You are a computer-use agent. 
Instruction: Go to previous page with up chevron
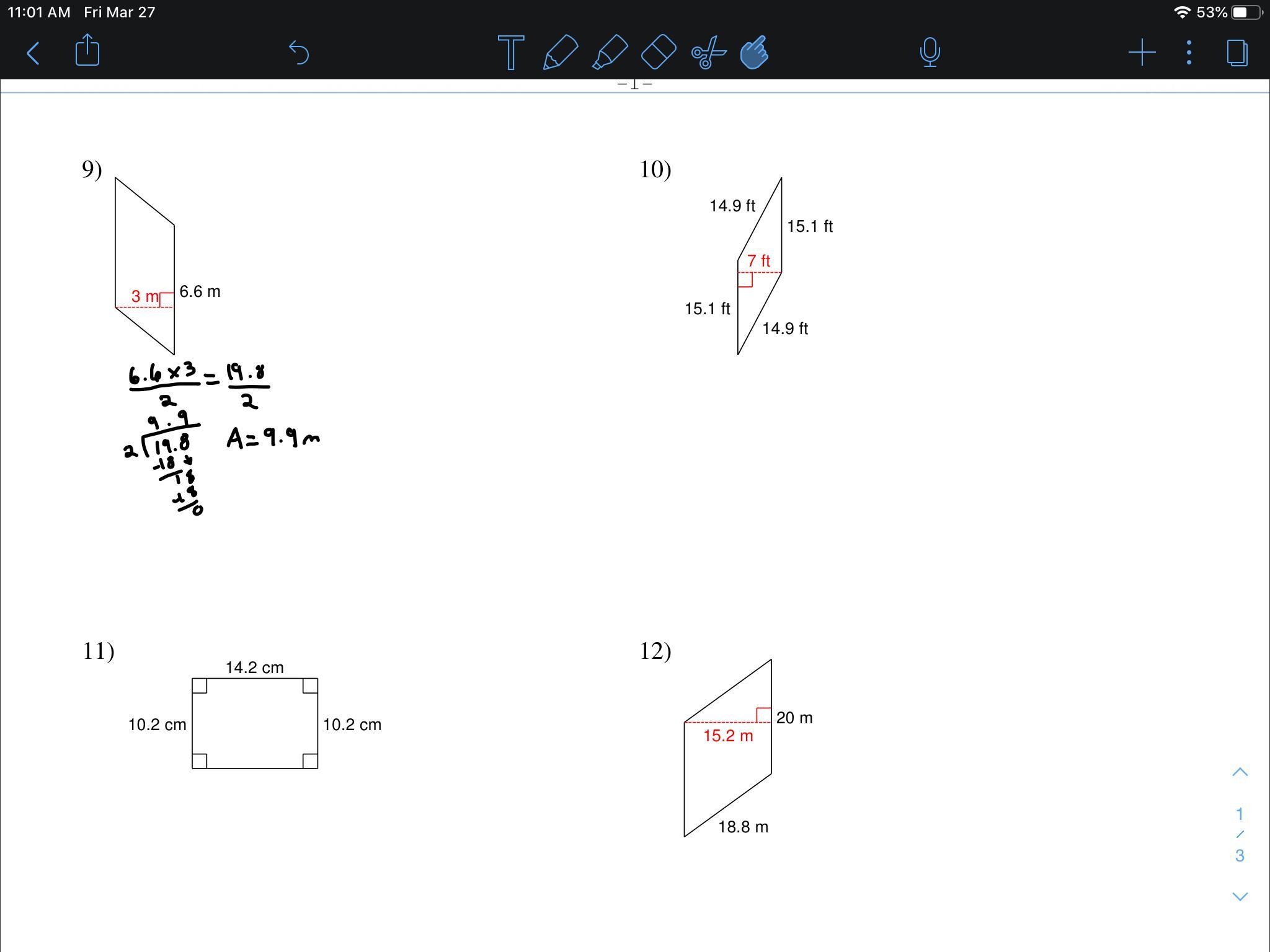tap(1240, 772)
